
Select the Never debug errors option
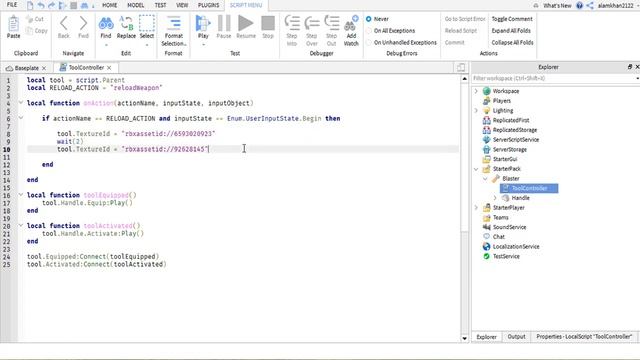(x=369, y=19)
